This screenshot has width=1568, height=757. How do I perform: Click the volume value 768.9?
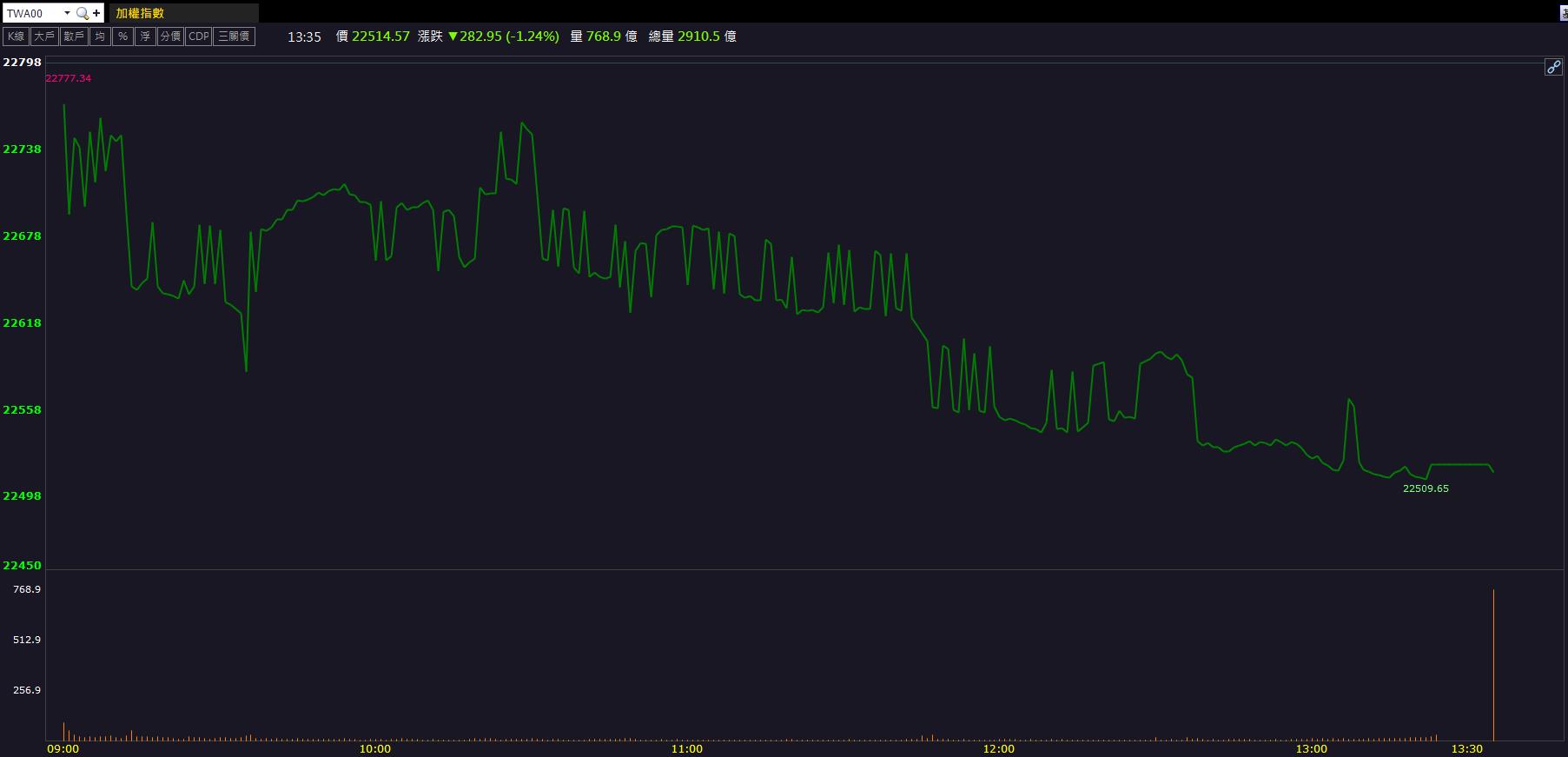click(604, 37)
